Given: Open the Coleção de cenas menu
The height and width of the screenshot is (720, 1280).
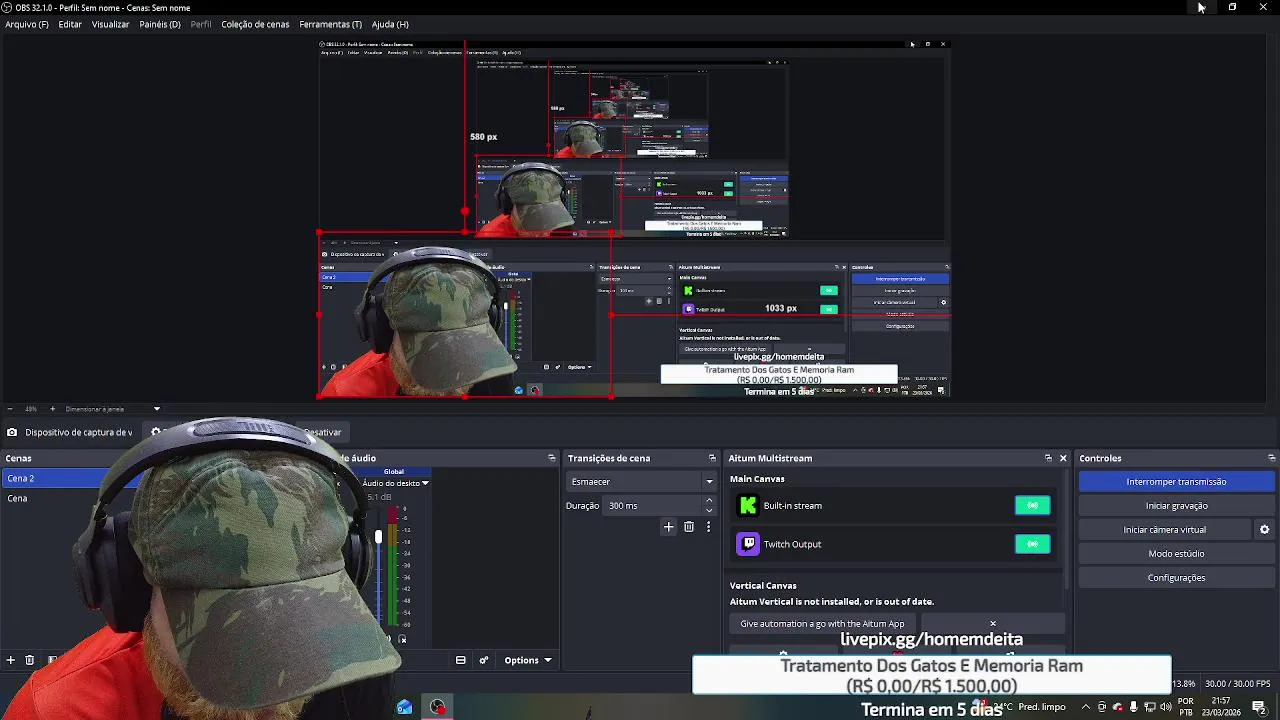Looking at the screenshot, I should coord(255,24).
